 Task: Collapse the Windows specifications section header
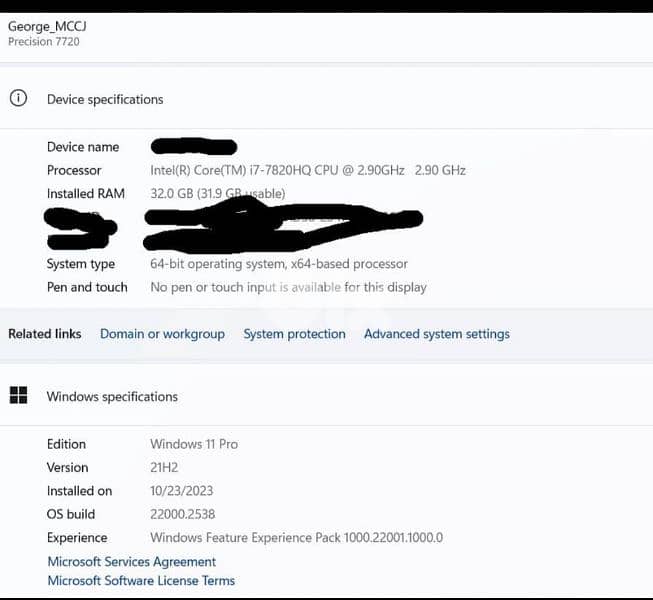(326, 396)
